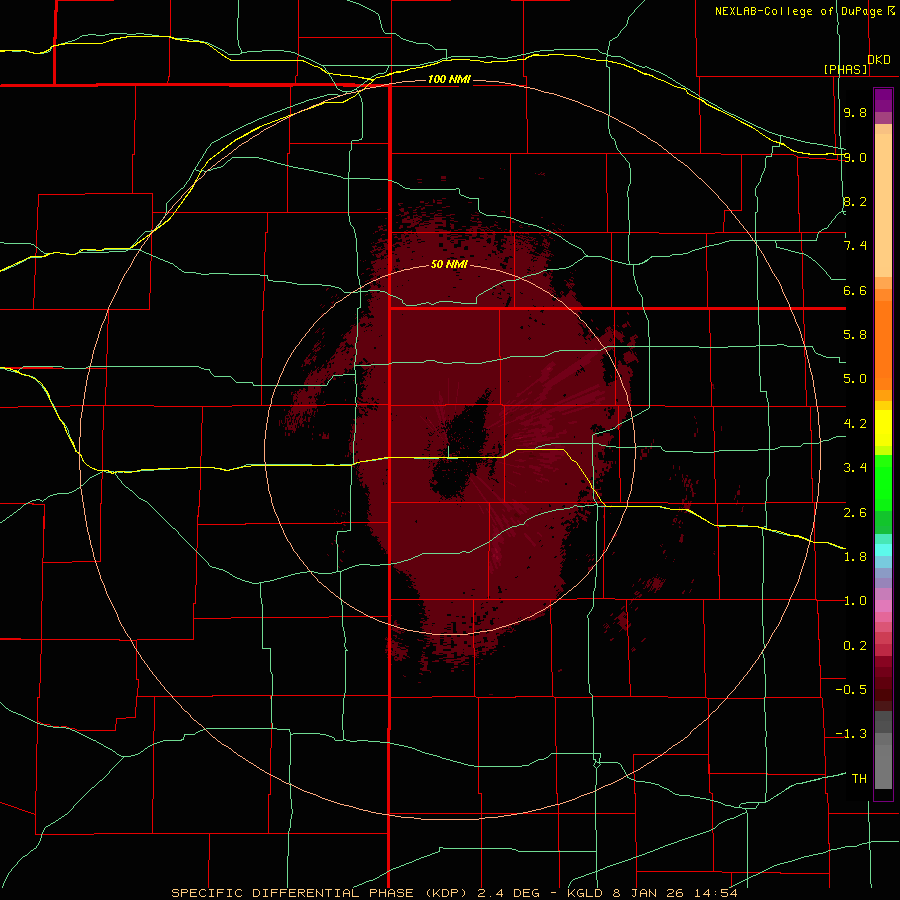This screenshot has height=900, width=900.
Task: Click the 100 NMI range ring label
Action: (449, 79)
